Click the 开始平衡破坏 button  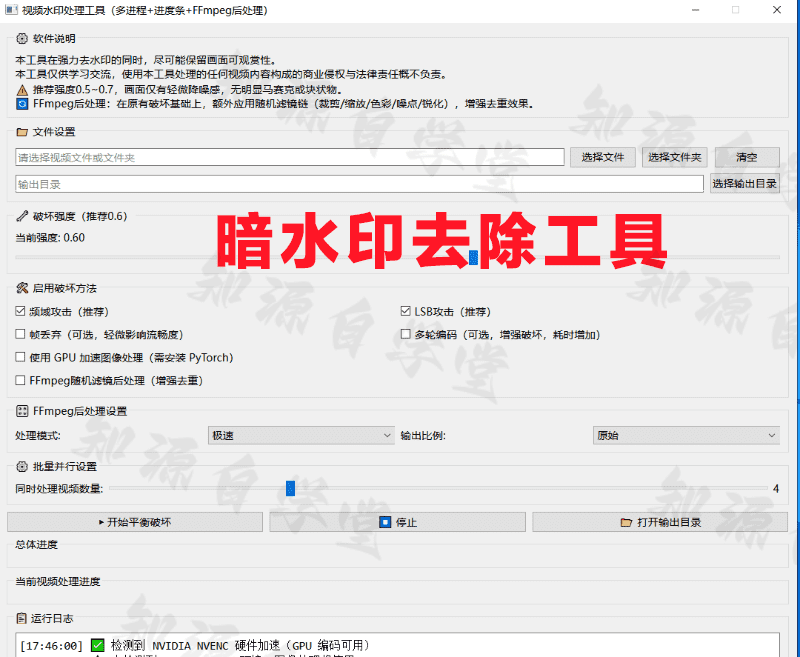tap(135, 522)
